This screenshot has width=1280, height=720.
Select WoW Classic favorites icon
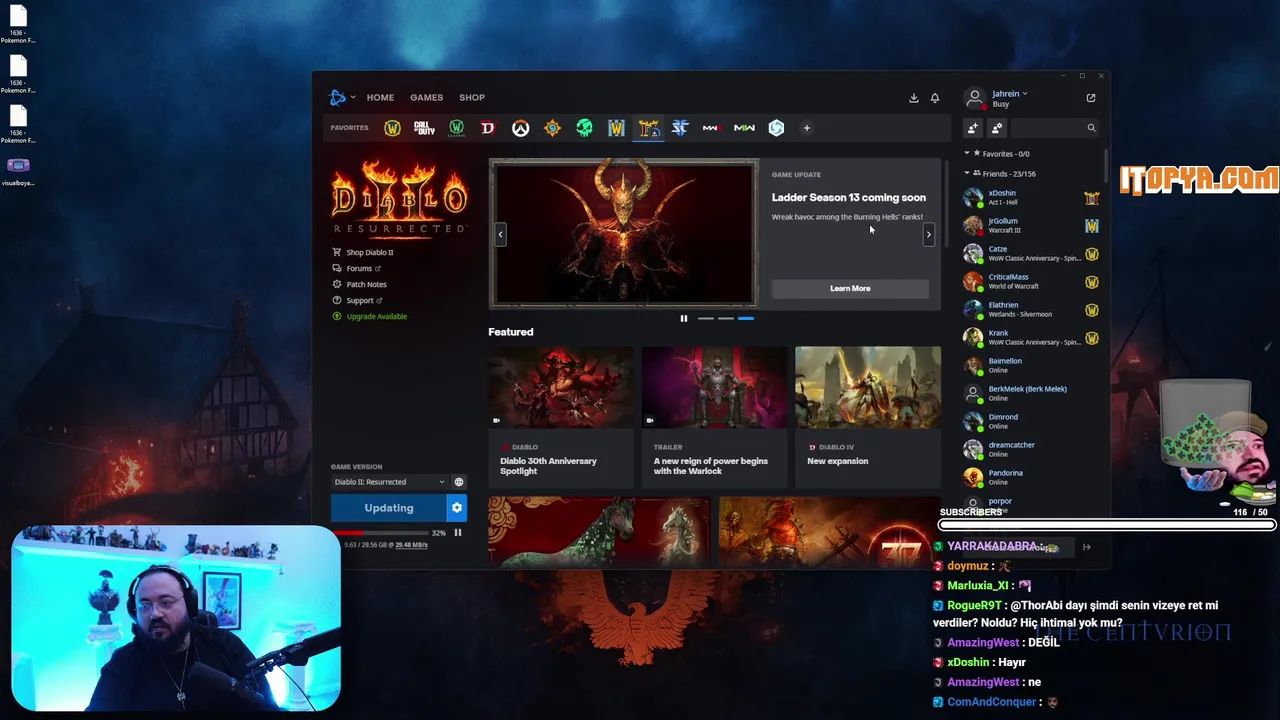[x=456, y=128]
